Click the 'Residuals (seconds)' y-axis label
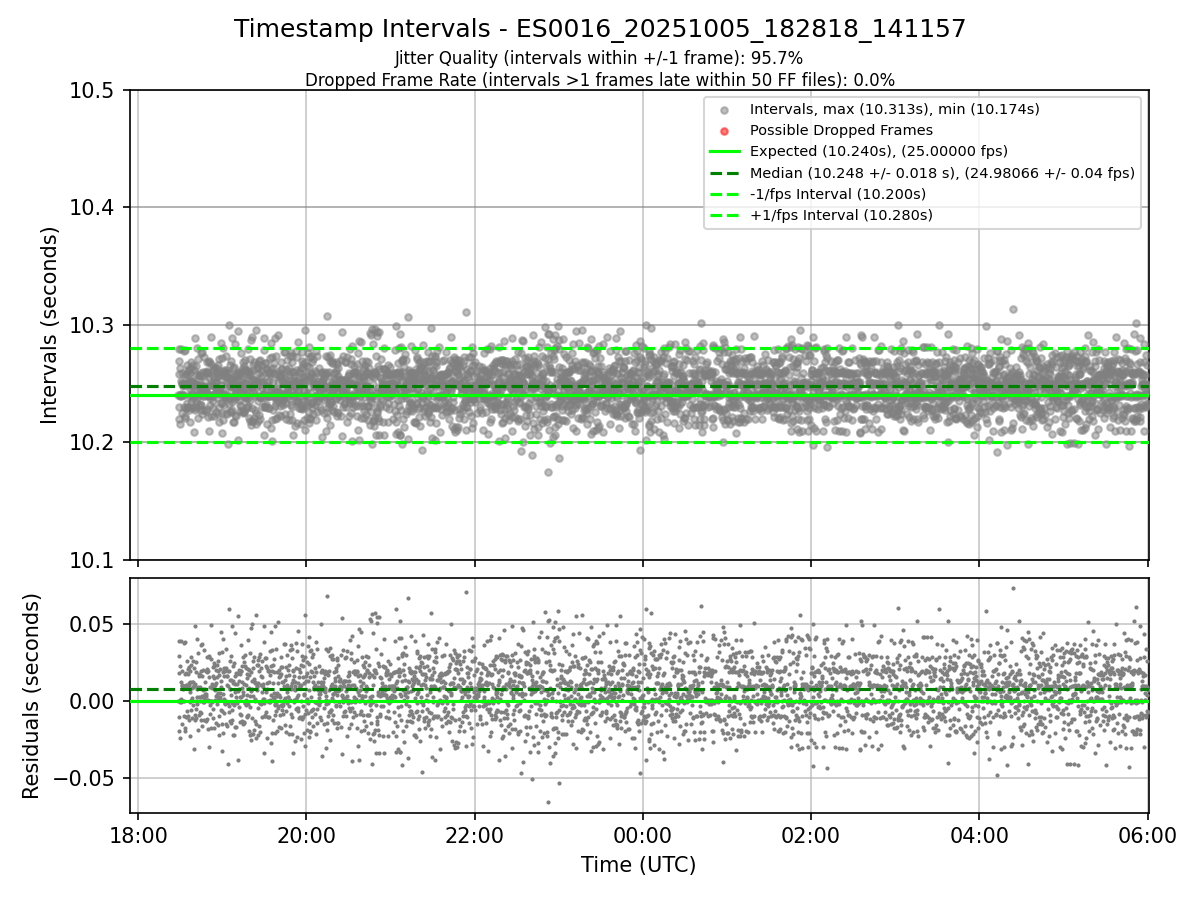Image resolution: width=1200 pixels, height=900 pixels. point(32,696)
